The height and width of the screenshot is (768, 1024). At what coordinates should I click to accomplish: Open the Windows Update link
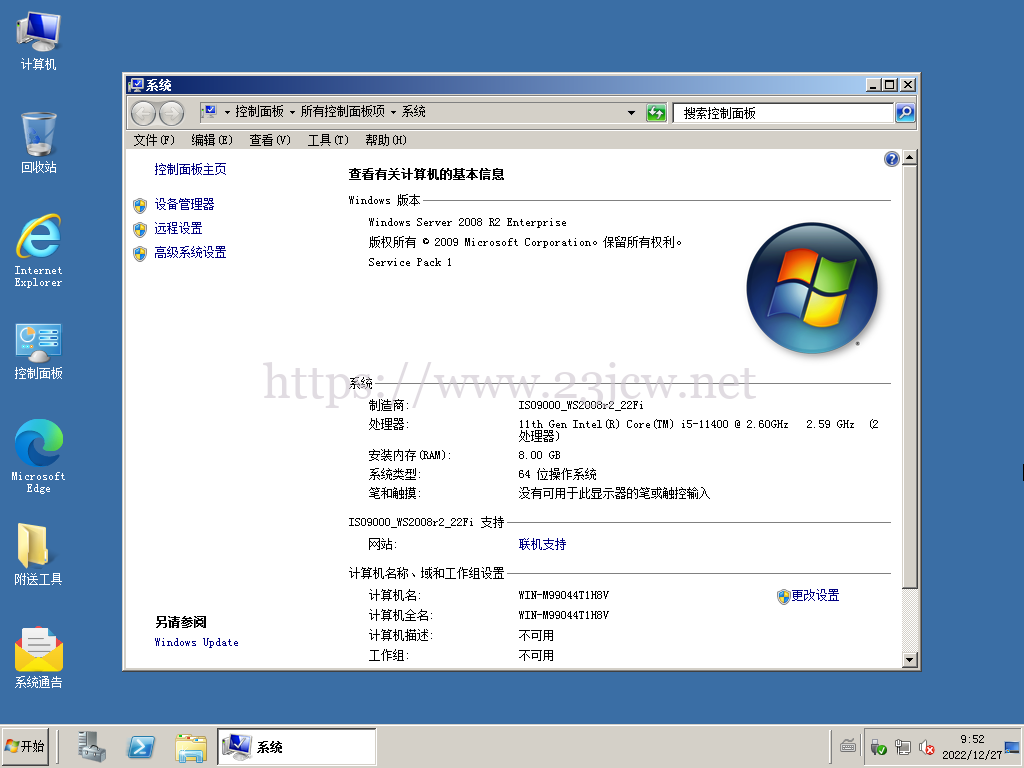[197, 643]
